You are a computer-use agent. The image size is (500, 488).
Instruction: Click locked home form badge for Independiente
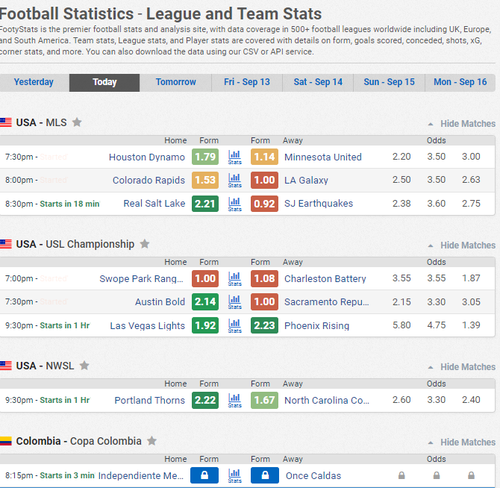click(204, 475)
